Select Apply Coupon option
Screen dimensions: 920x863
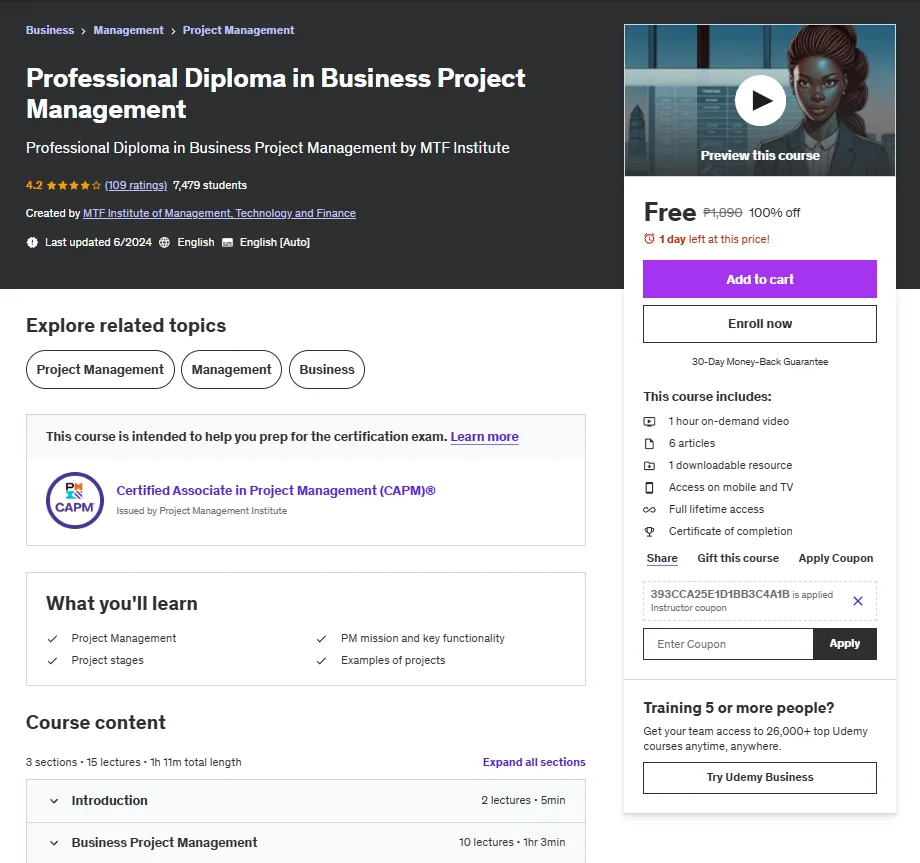tap(836, 558)
